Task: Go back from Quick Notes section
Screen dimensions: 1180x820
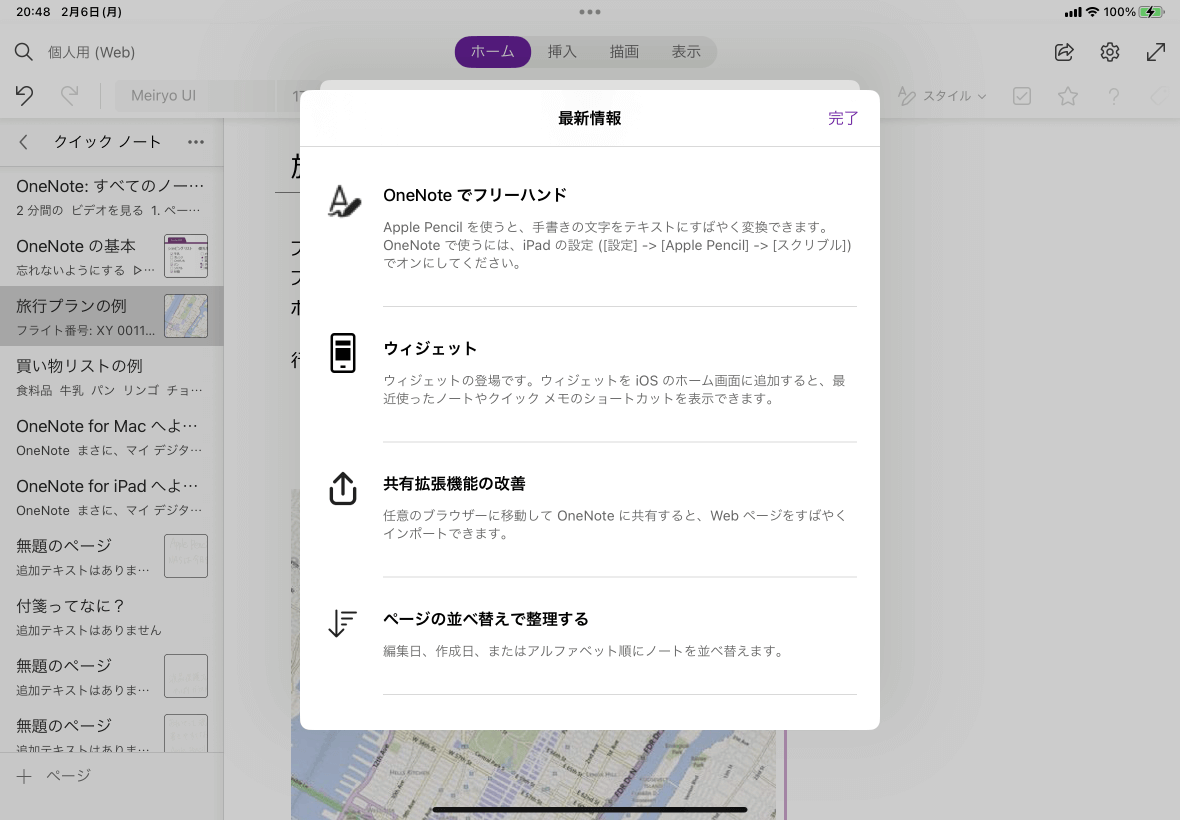Action: point(23,142)
